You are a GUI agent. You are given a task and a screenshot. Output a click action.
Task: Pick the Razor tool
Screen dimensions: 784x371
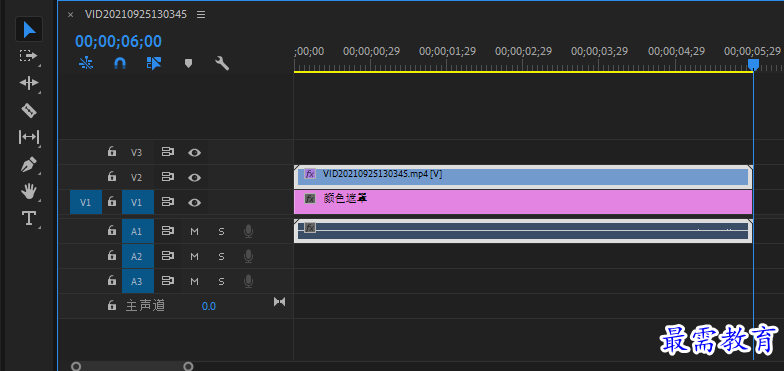(29, 110)
